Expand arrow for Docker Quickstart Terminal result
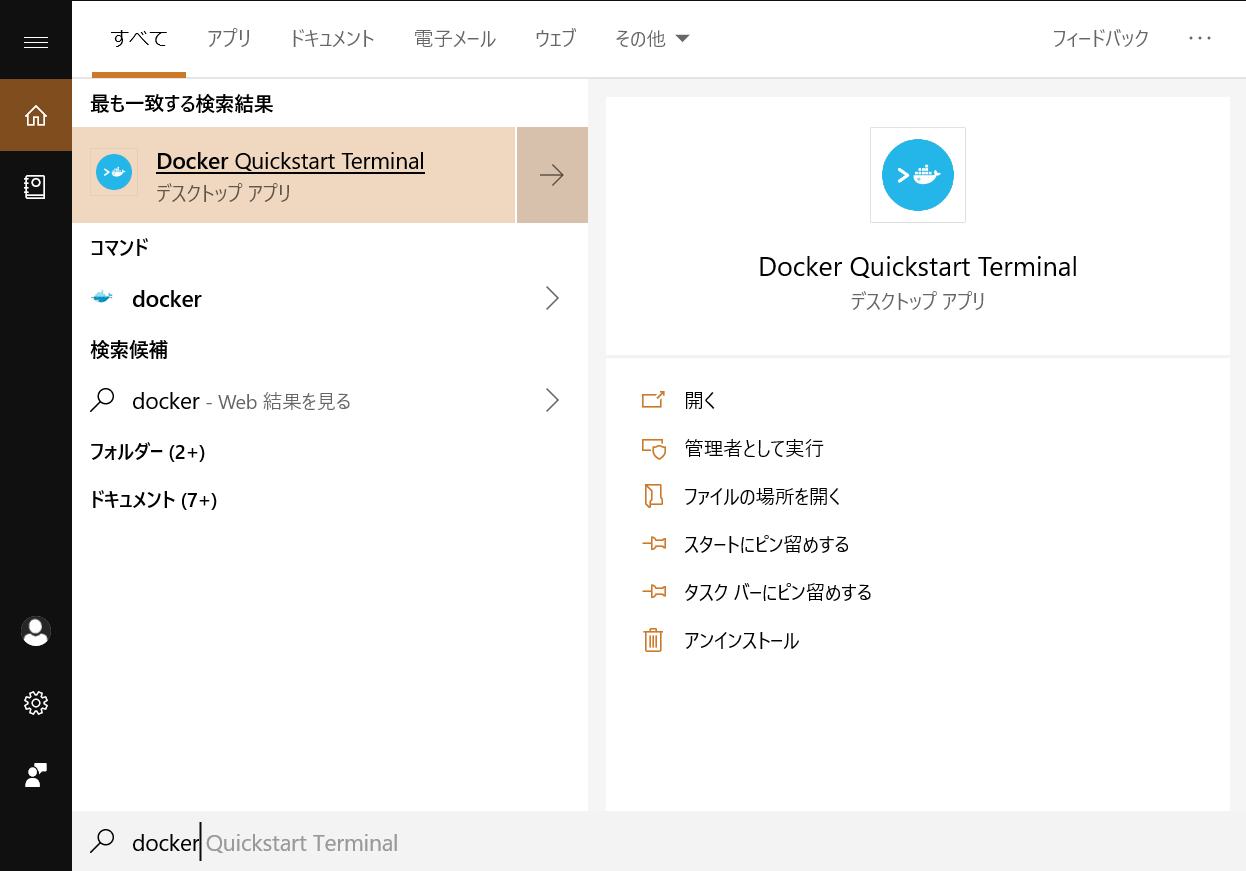This screenshot has height=871, width=1246. (x=552, y=175)
